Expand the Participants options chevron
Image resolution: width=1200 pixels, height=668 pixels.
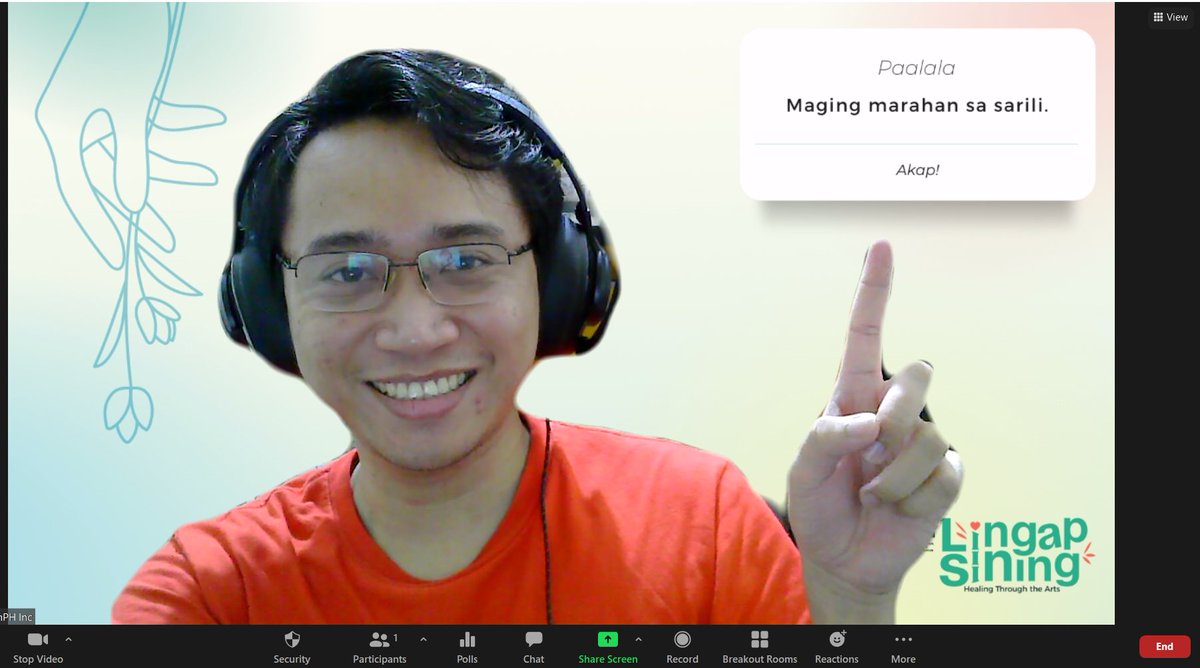pos(423,639)
